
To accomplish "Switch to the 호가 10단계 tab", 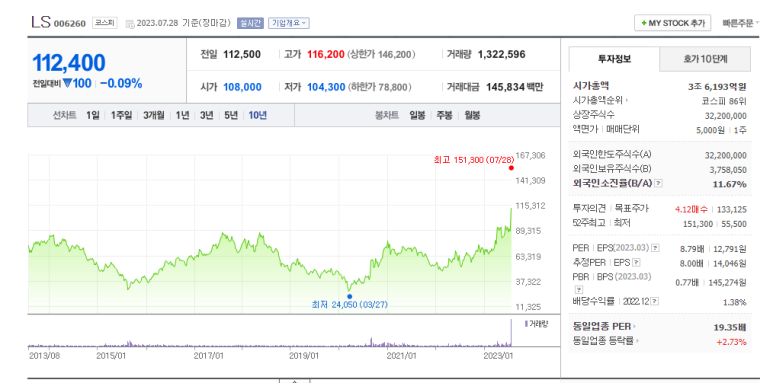I will click(x=705, y=59).
